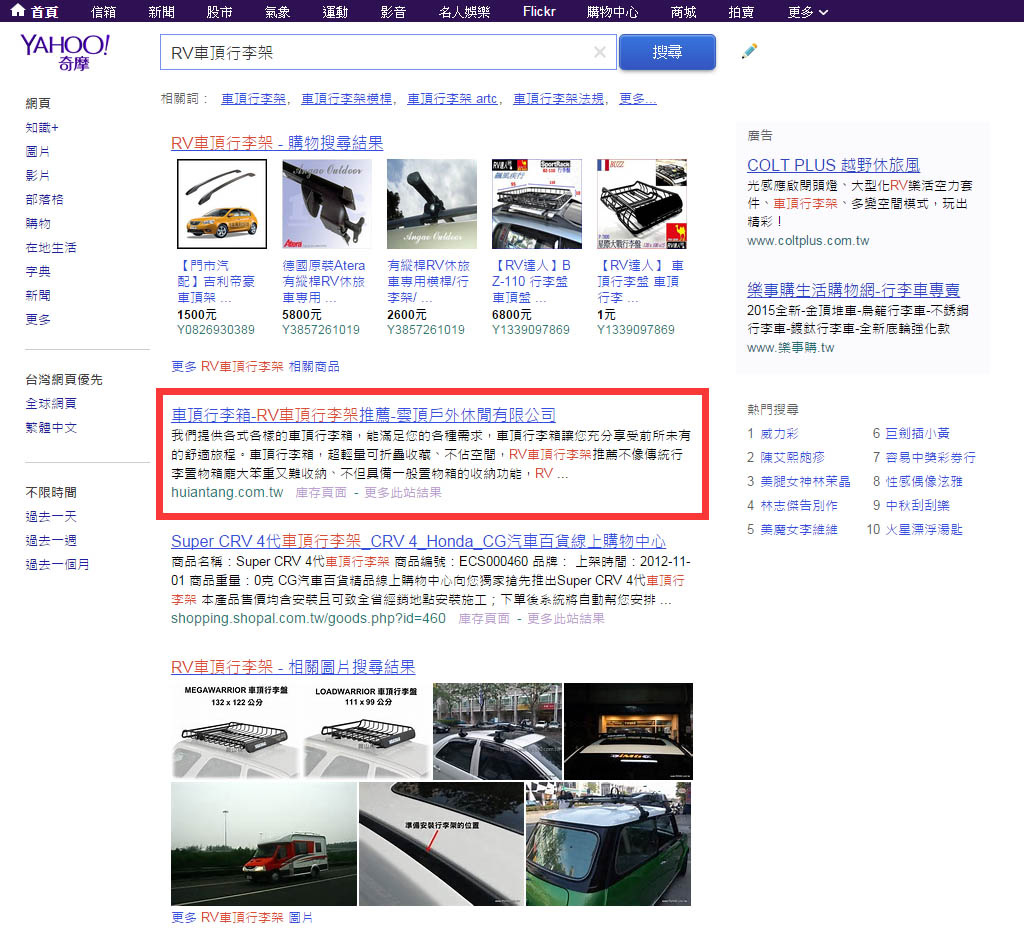Open Flickr in top navigation
Screen dimensions: 1024x931
(539, 12)
